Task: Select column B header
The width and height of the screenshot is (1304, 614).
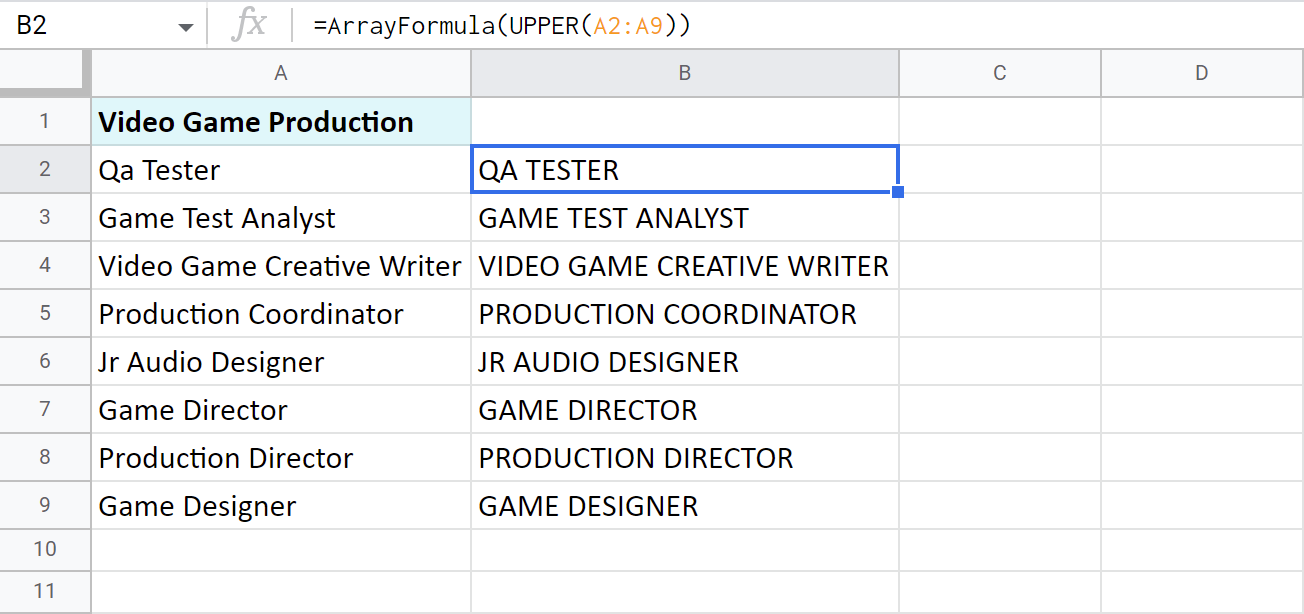Action: (x=685, y=73)
